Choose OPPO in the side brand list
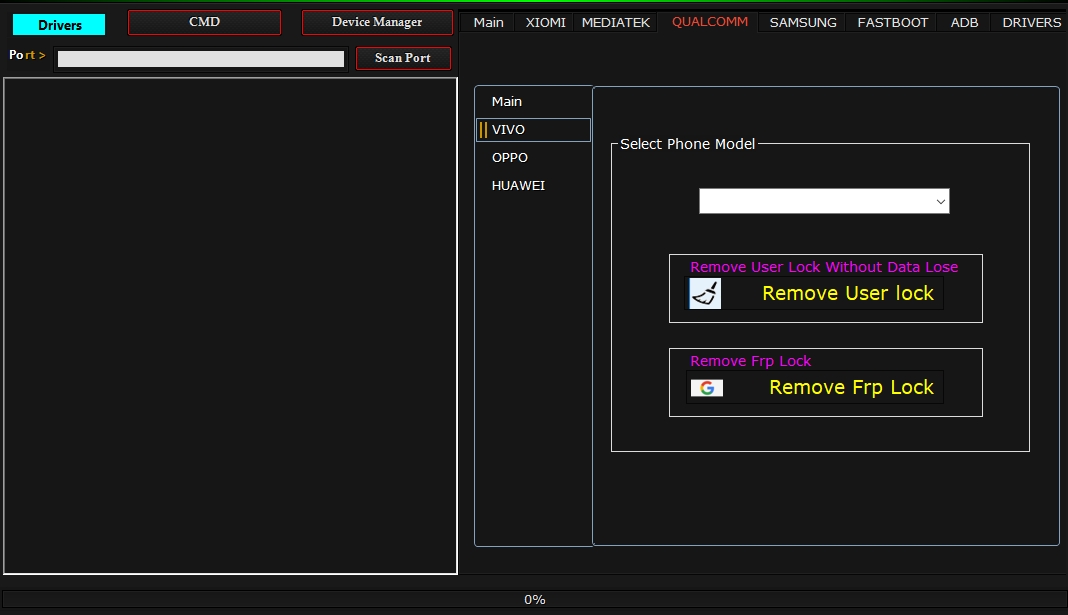This screenshot has height=615, width=1068. 533,157
